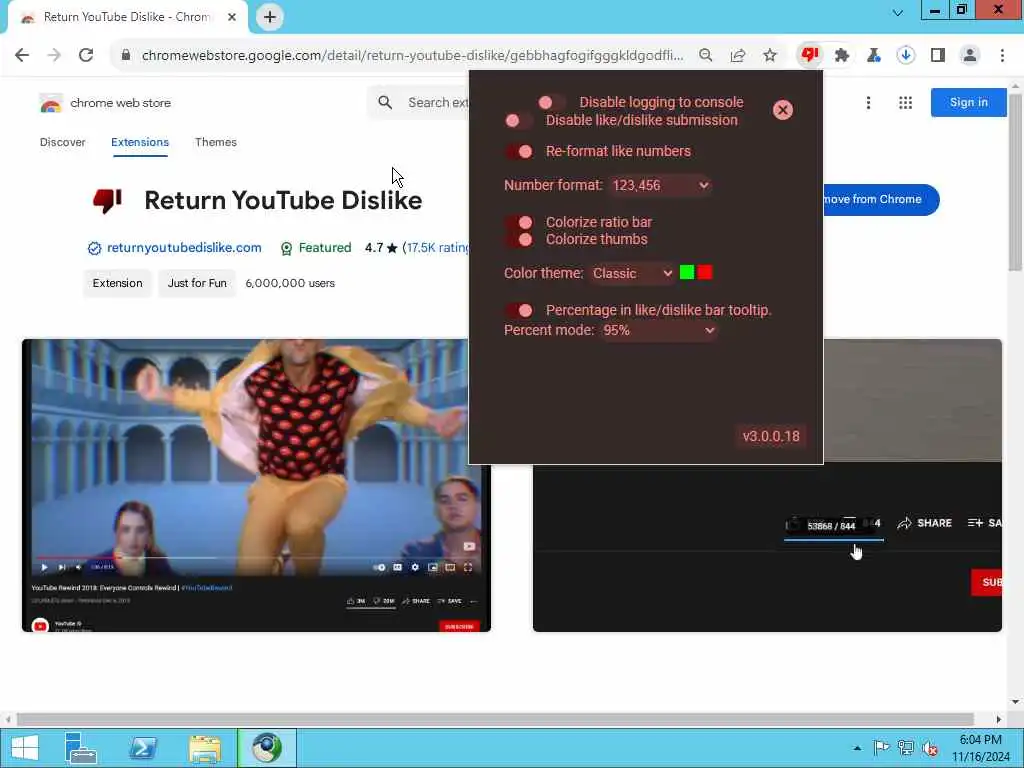Image resolution: width=1024 pixels, height=768 pixels.
Task: Click the tab search chevron in title bar
Action: point(898,12)
